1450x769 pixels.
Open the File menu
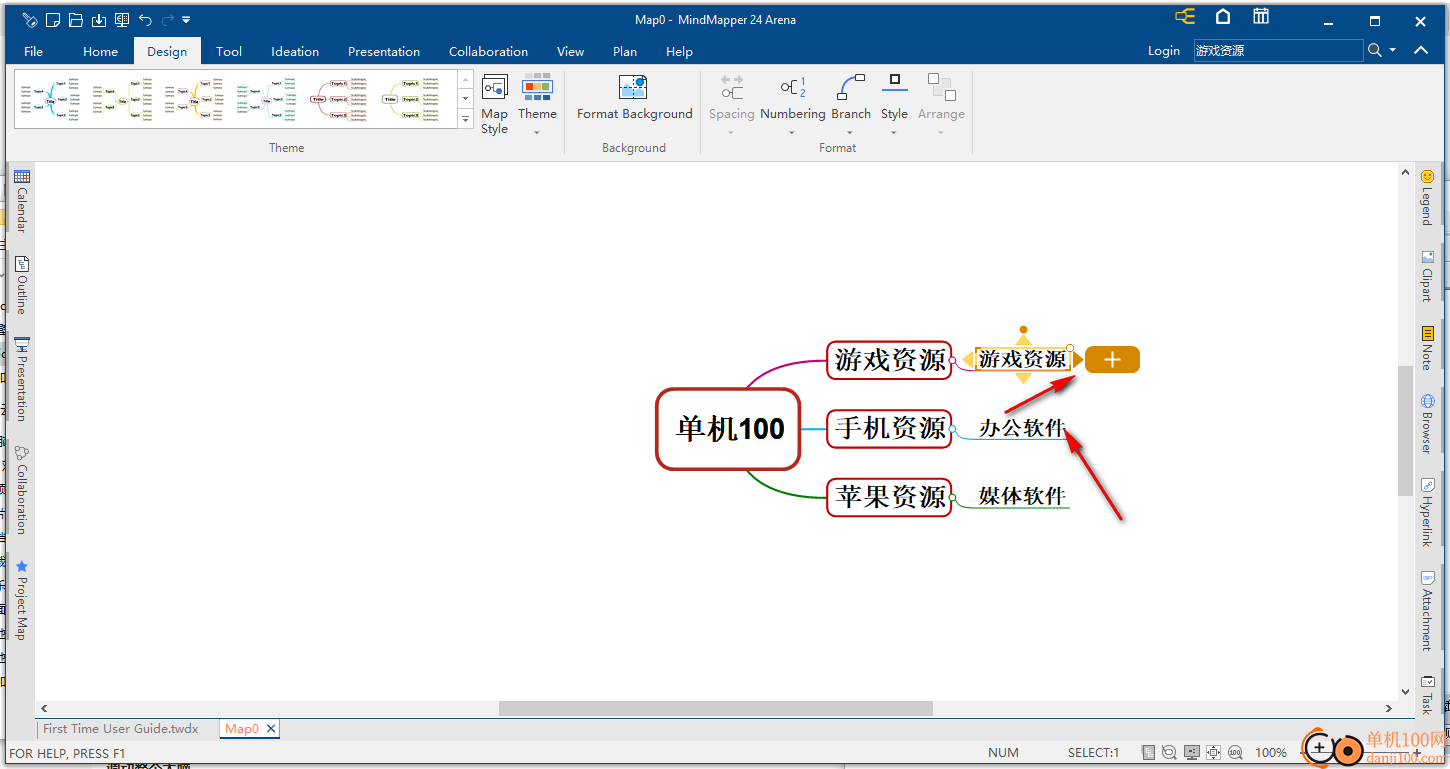[33, 51]
